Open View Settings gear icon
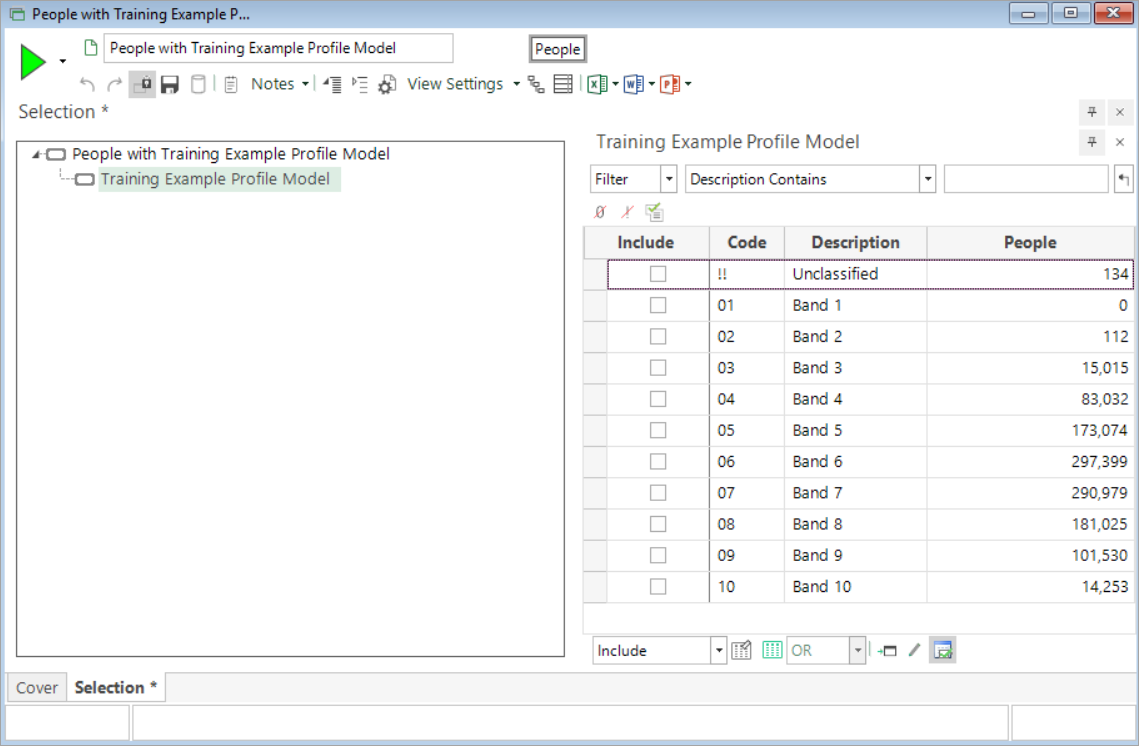 point(387,84)
